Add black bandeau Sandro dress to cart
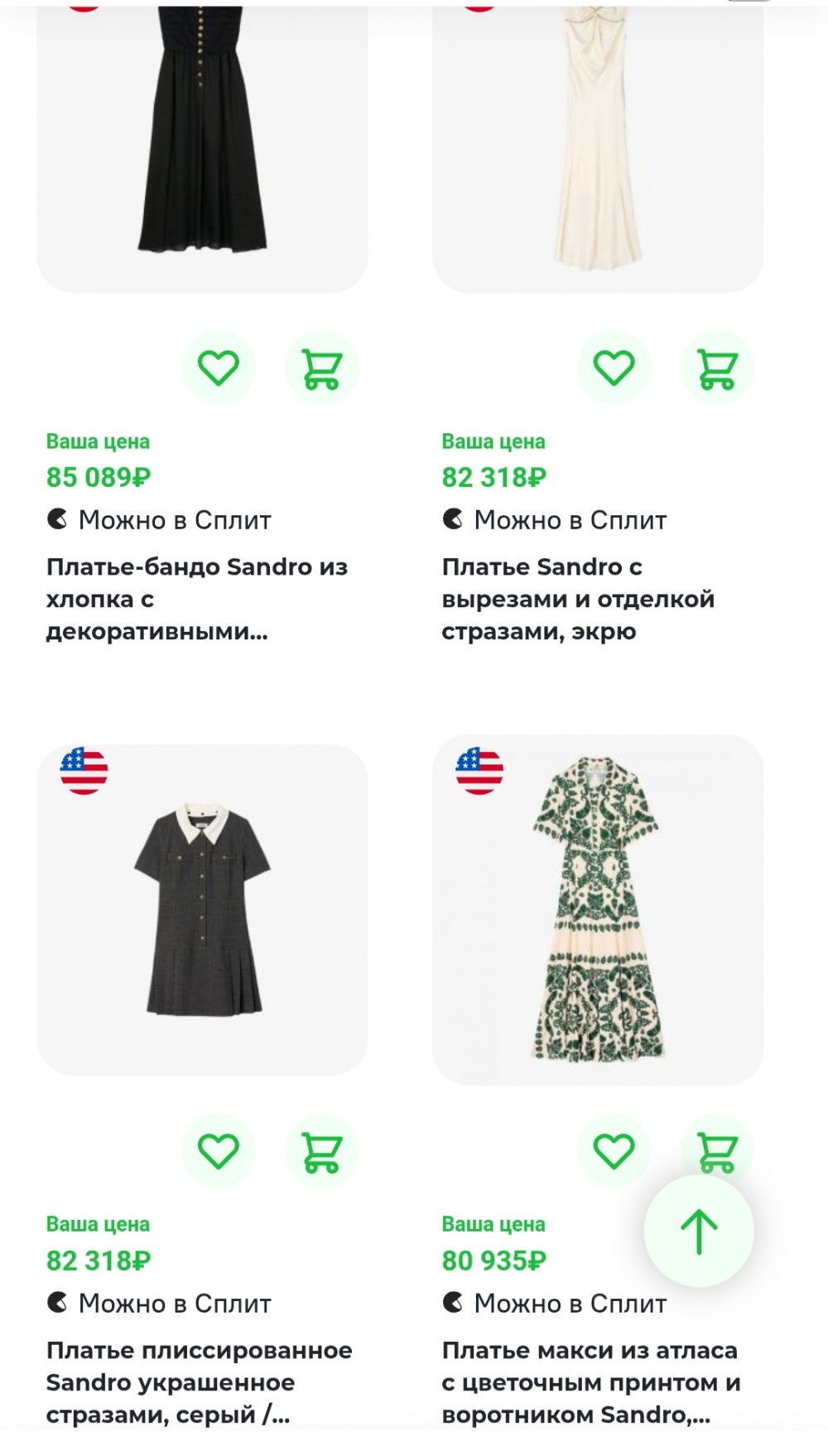This screenshot has height=1456, width=828. coord(321,368)
